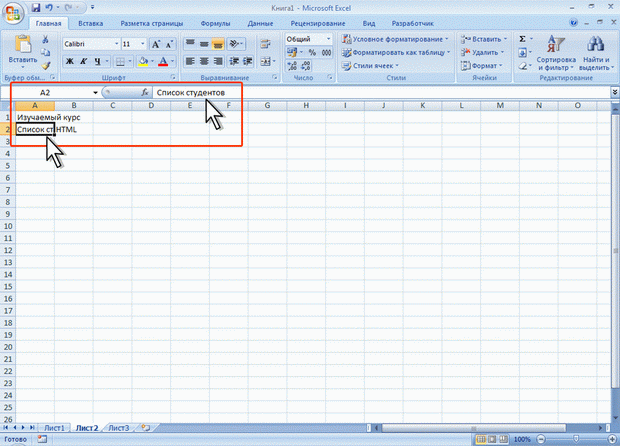This screenshot has width=620, height=446.
Task: Click Вставить in Ячейки group
Action: pyautogui.click(x=484, y=39)
